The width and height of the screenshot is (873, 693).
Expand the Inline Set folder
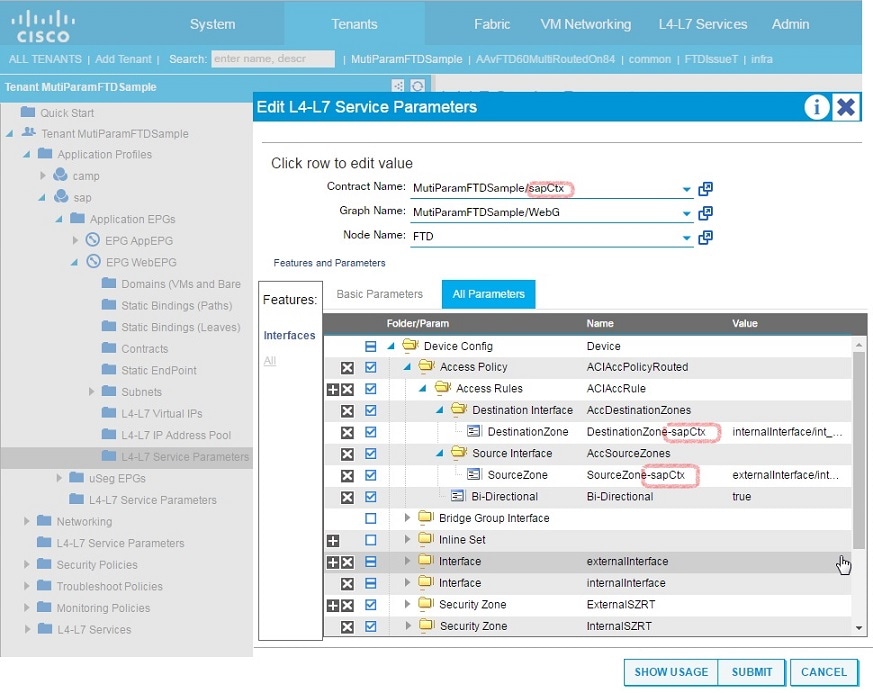408,540
